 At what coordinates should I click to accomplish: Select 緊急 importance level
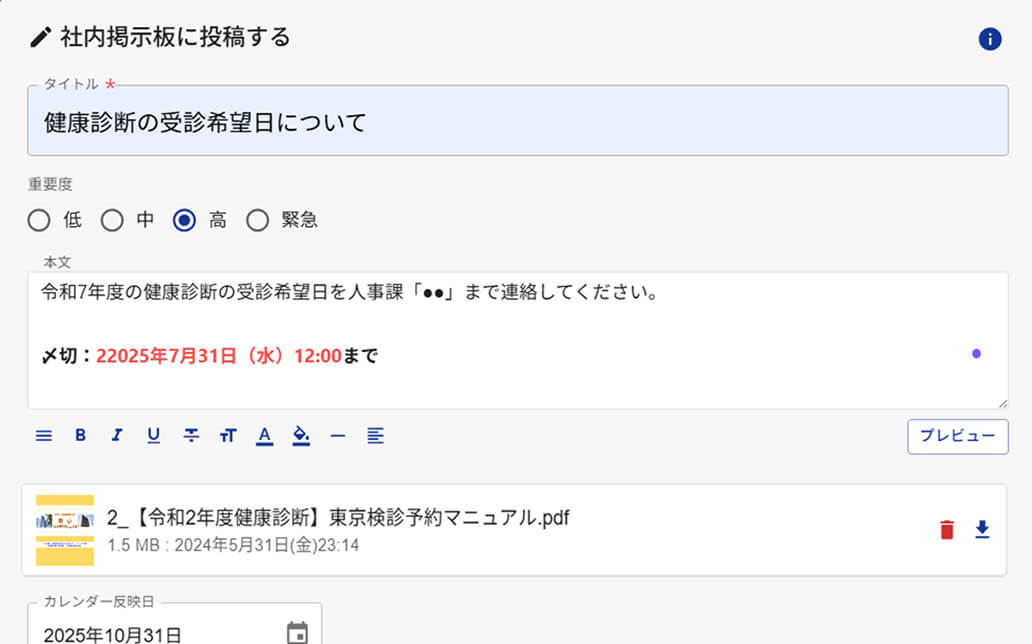click(258, 219)
